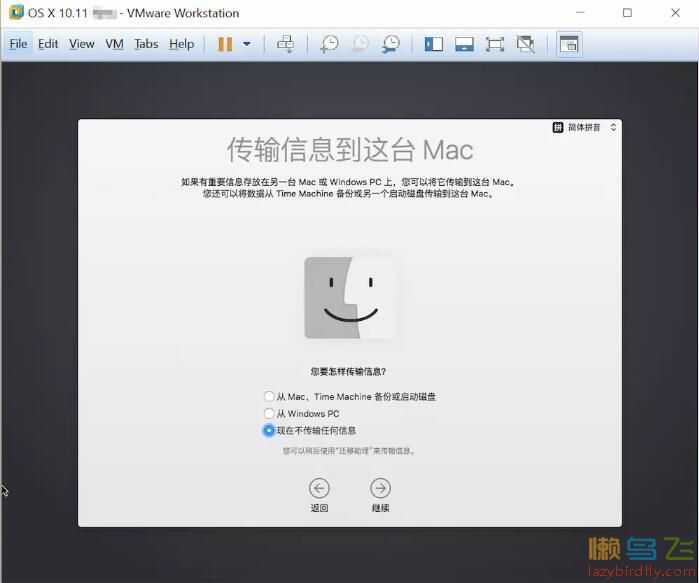Click the continue arrow (继续) button
Image resolution: width=699 pixels, height=583 pixels.
click(x=380, y=489)
